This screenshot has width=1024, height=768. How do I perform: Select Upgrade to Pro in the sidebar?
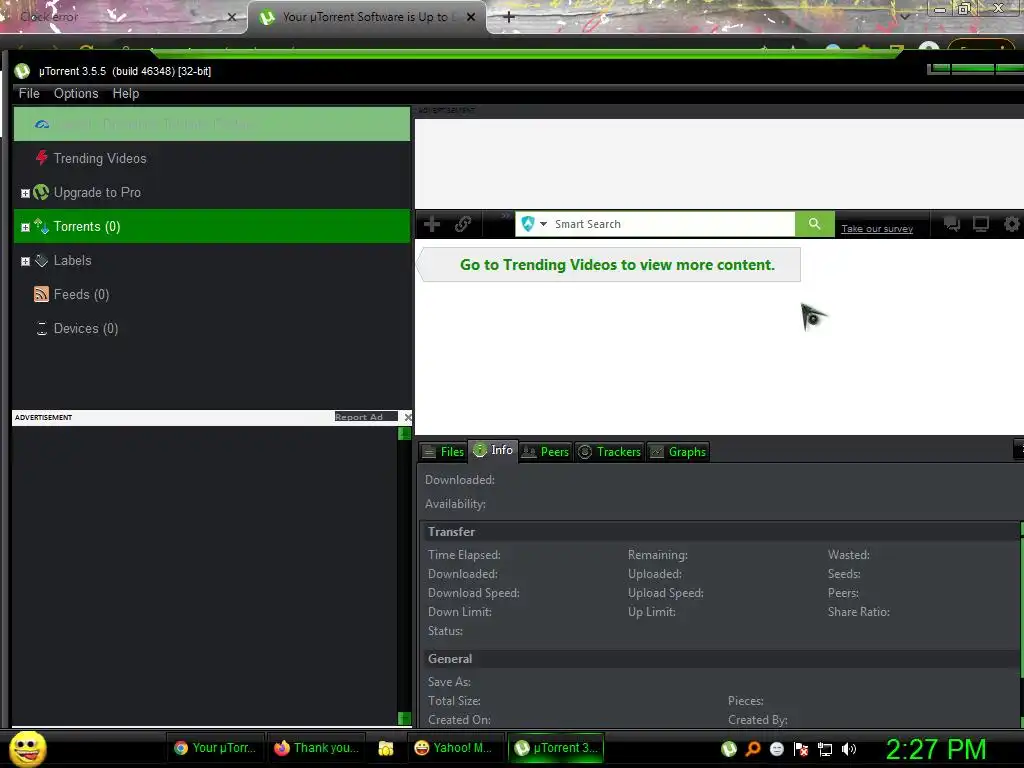[x=212, y=192]
